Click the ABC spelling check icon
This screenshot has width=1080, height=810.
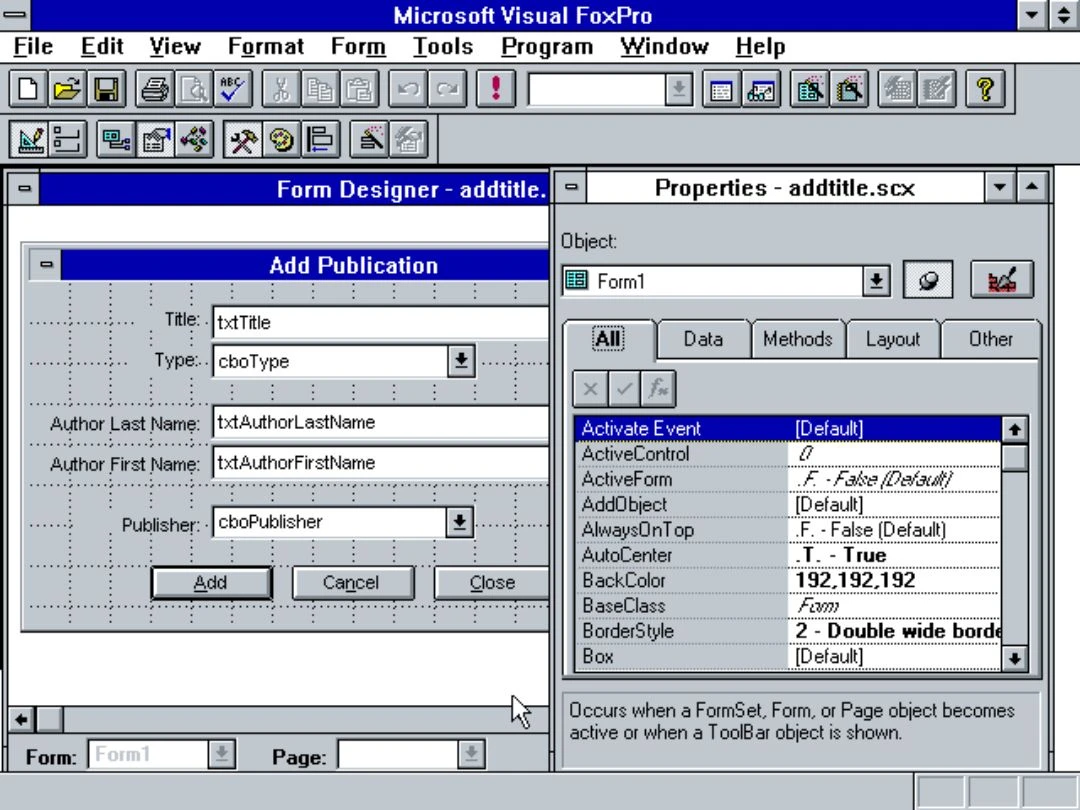[233, 90]
